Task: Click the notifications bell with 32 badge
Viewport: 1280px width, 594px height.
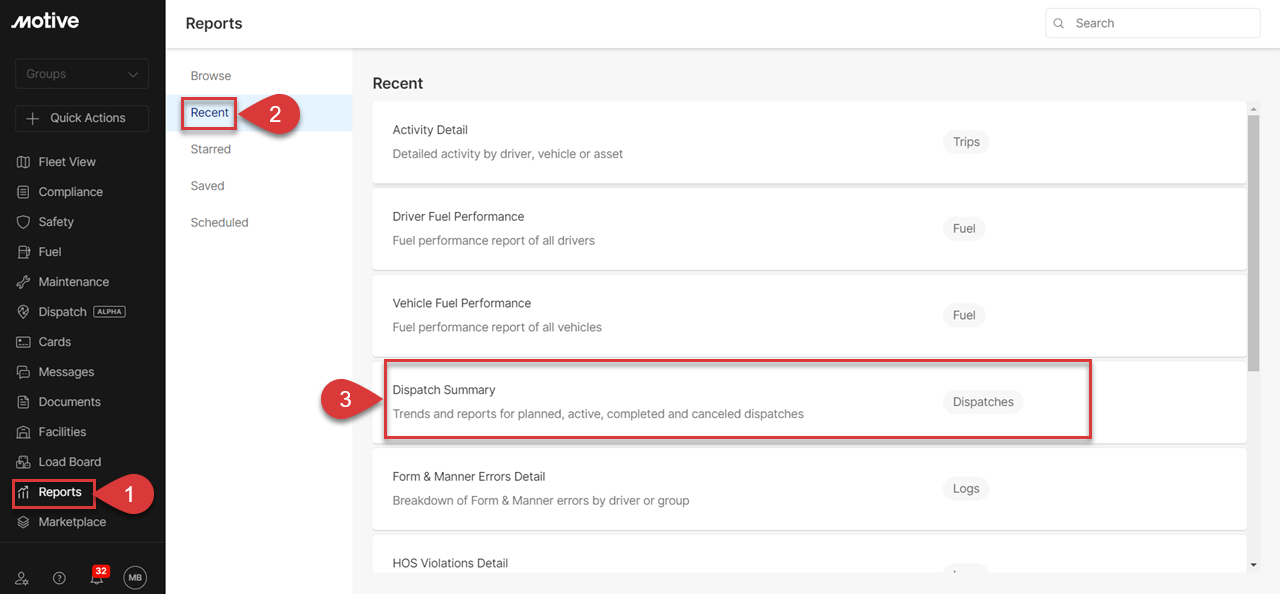Action: [x=98, y=576]
